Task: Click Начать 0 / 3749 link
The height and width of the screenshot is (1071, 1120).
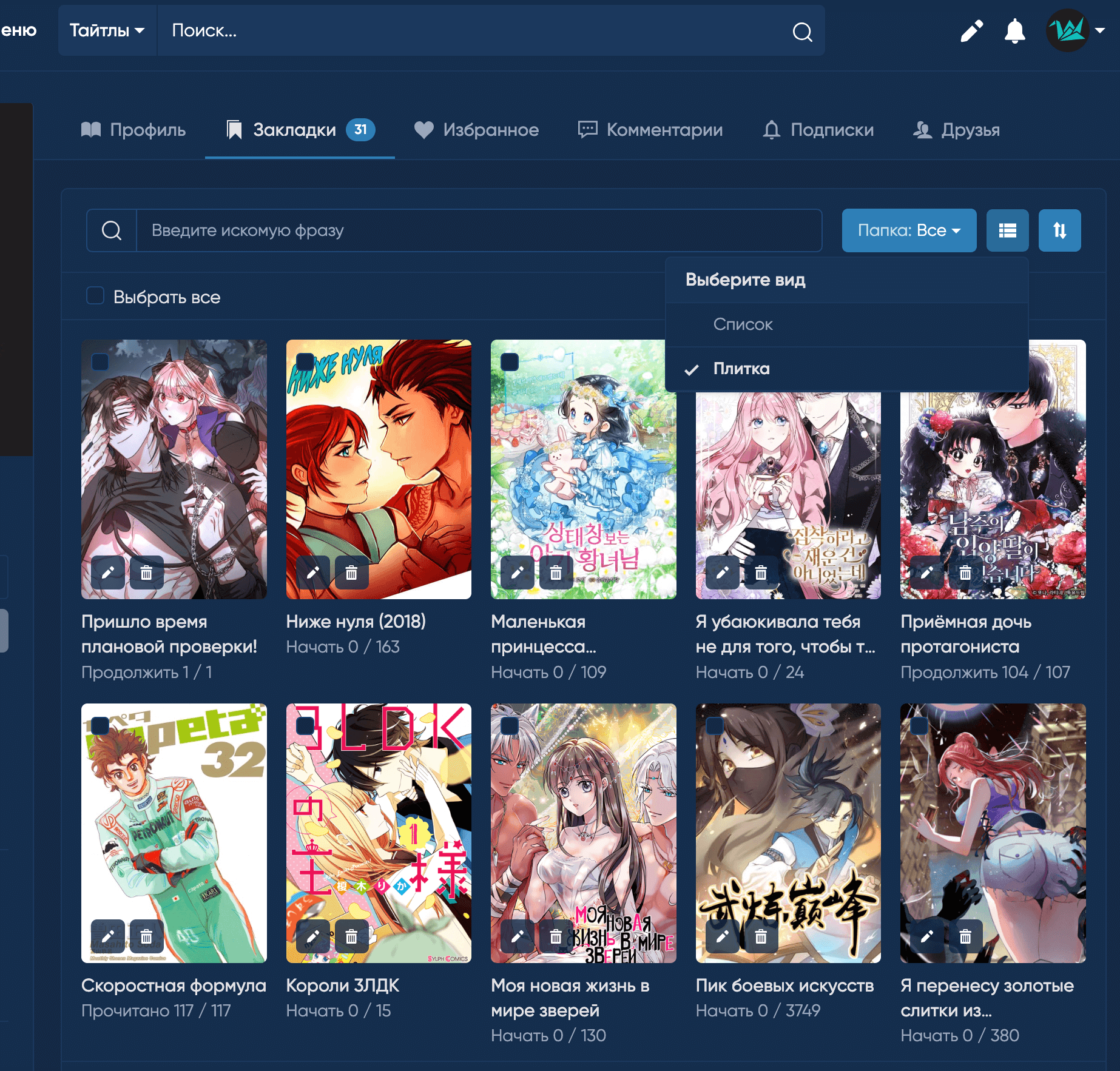Action: [x=758, y=1010]
